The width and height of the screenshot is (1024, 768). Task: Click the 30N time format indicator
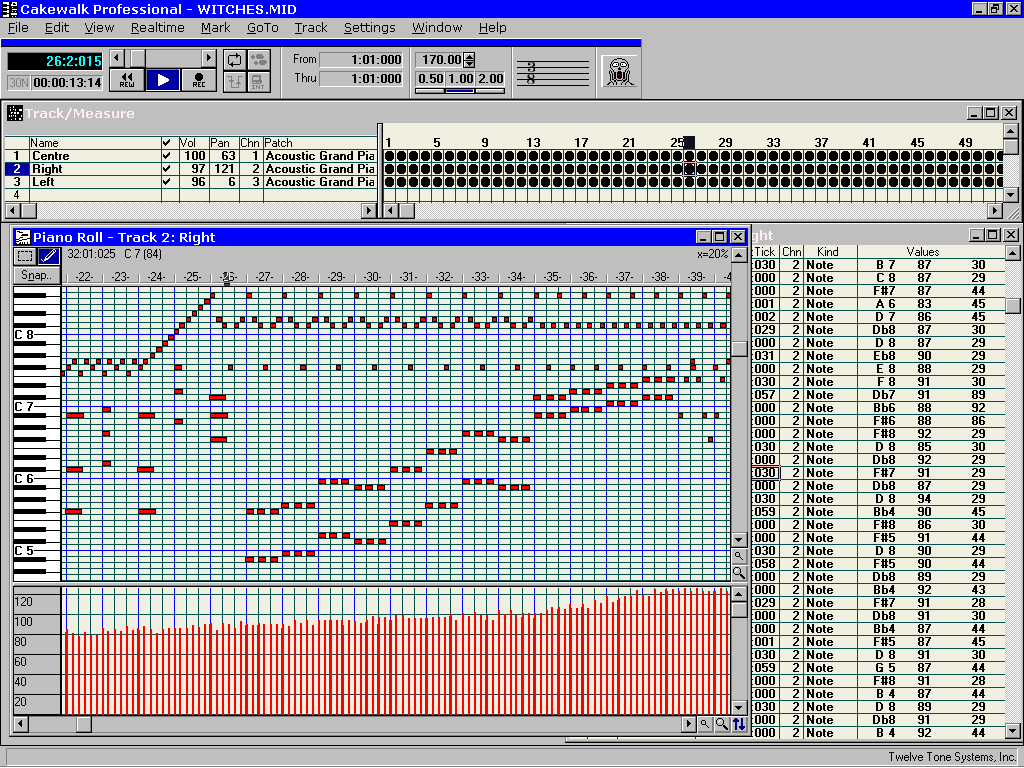(18, 83)
